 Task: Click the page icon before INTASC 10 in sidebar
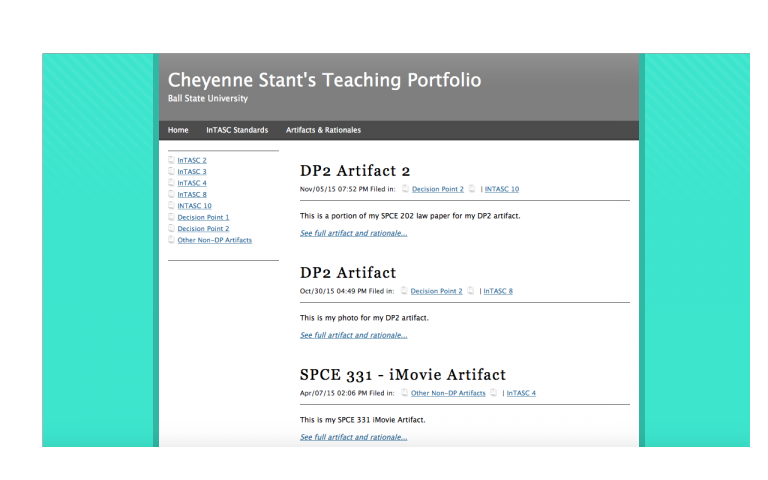click(x=171, y=206)
